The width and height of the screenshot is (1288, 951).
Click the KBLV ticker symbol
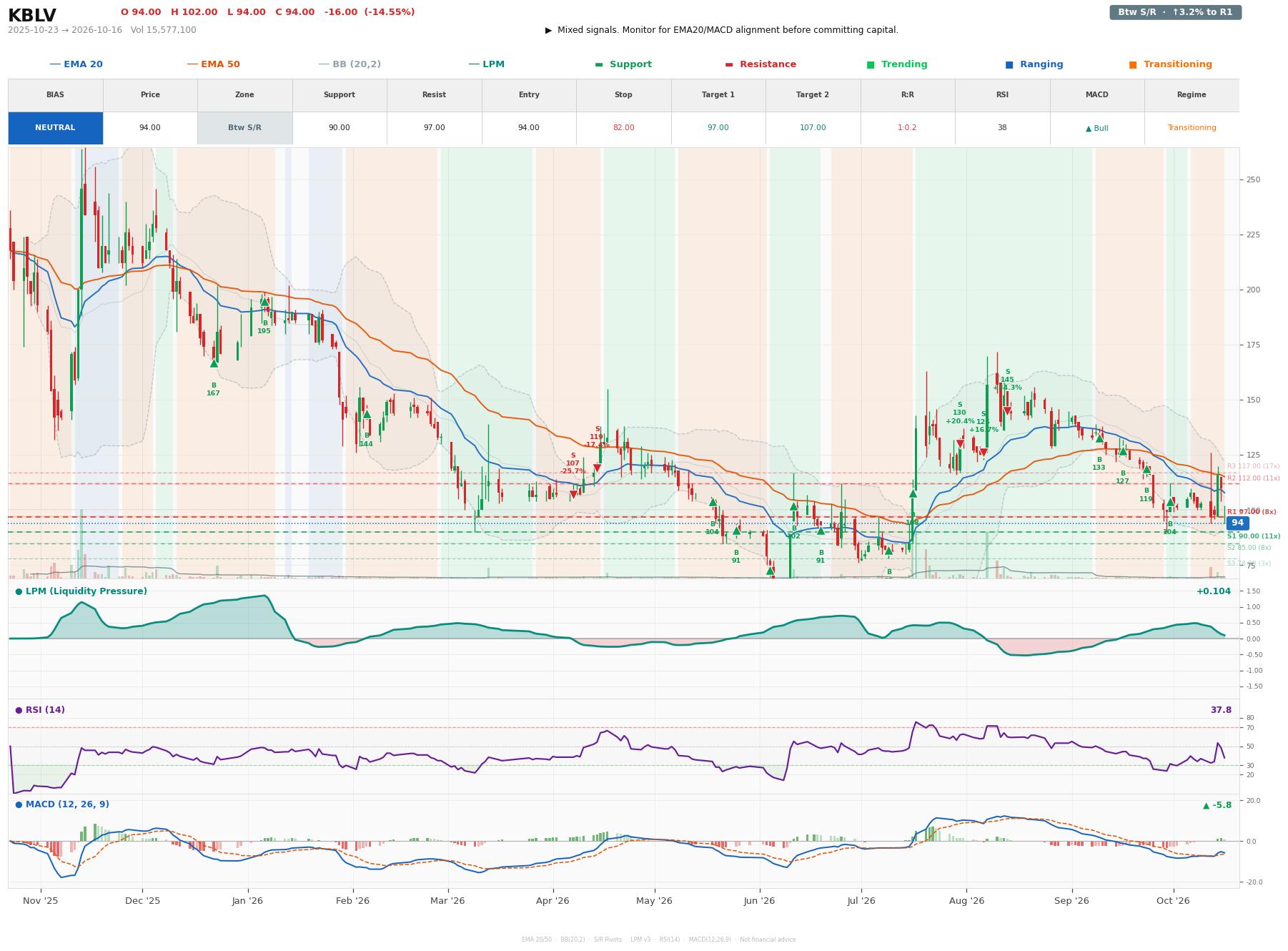[32, 16]
